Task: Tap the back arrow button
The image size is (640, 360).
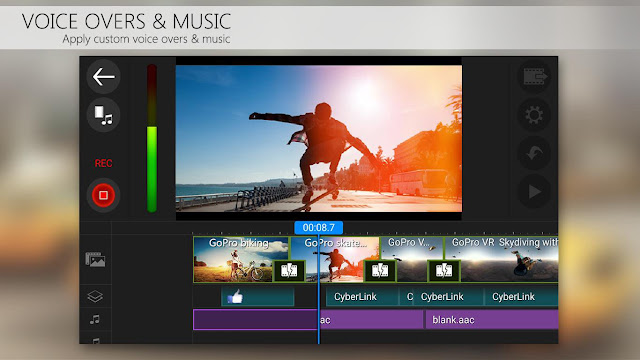Action: pyautogui.click(x=103, y=77)
